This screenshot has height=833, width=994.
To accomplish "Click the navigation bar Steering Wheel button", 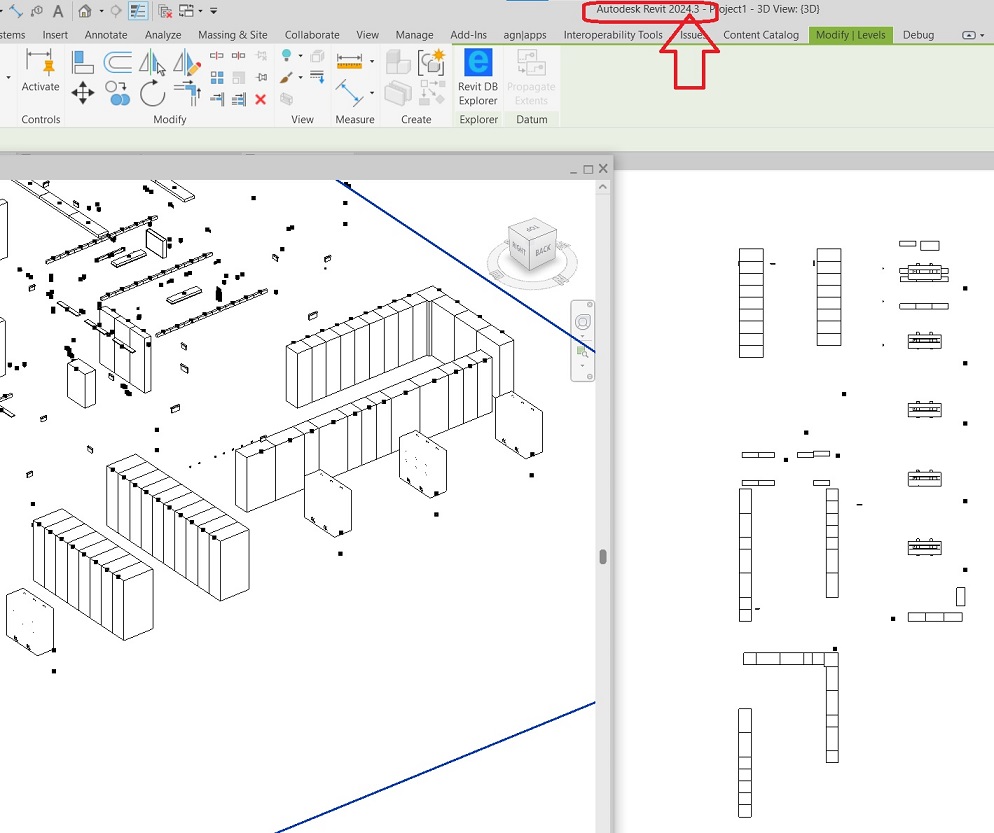I will 583,322.
